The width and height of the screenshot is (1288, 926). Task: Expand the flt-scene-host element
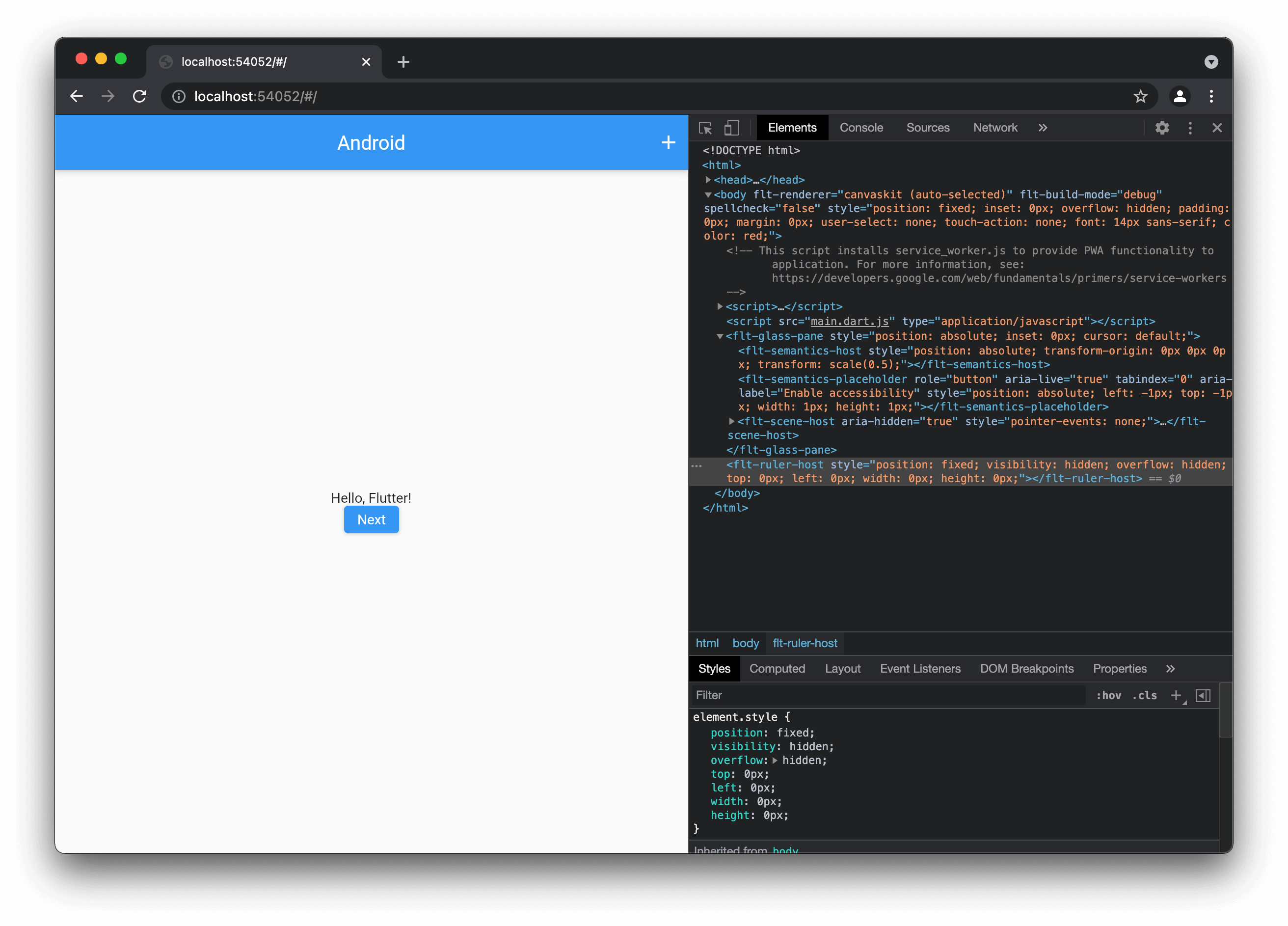pyautogui.click(x=731, y=422)
